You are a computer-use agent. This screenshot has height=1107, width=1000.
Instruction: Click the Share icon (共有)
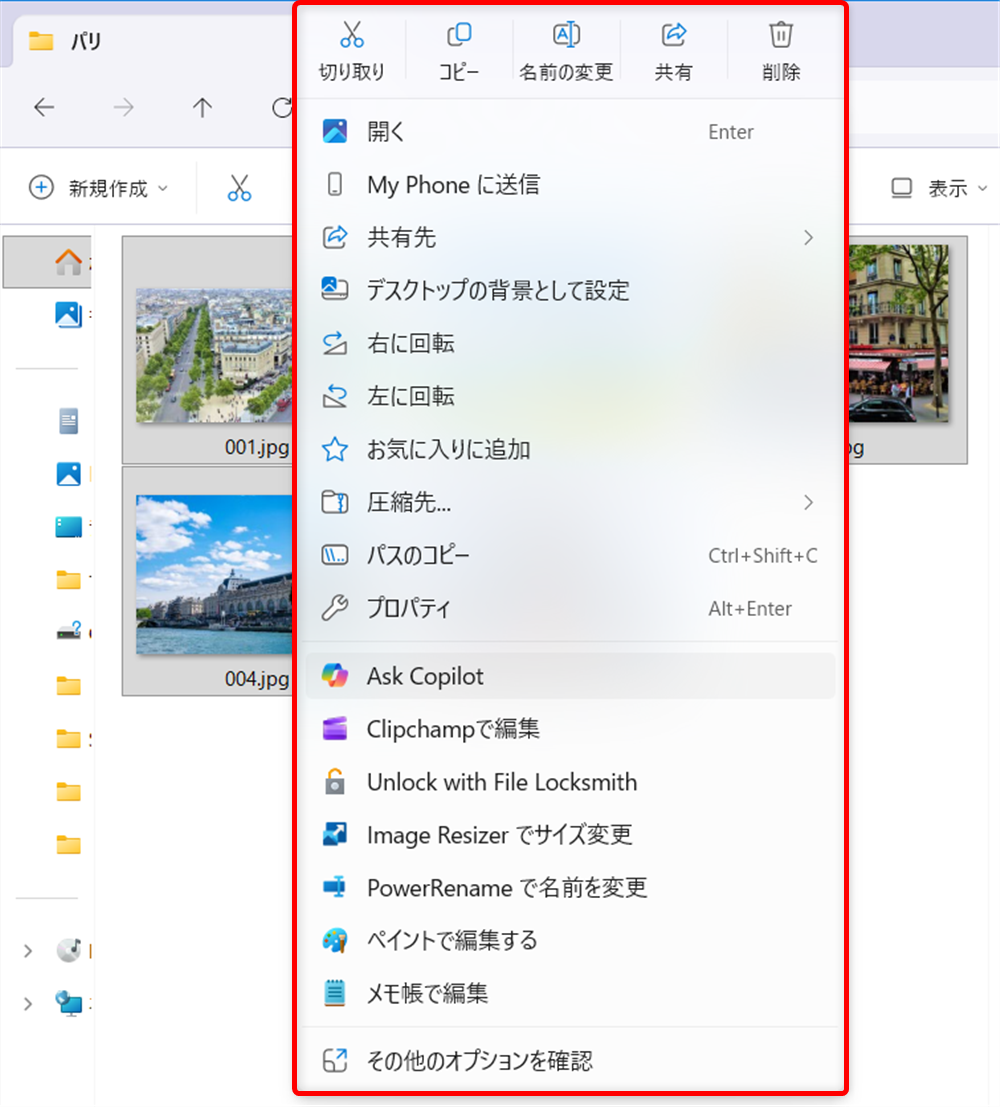(673, 48)
